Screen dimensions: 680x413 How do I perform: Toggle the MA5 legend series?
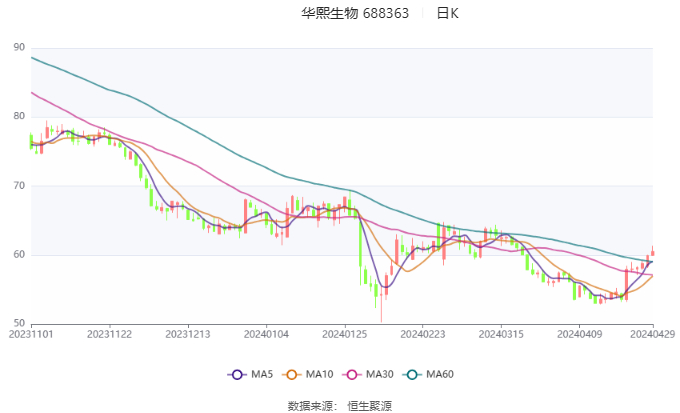click(250, 374)
